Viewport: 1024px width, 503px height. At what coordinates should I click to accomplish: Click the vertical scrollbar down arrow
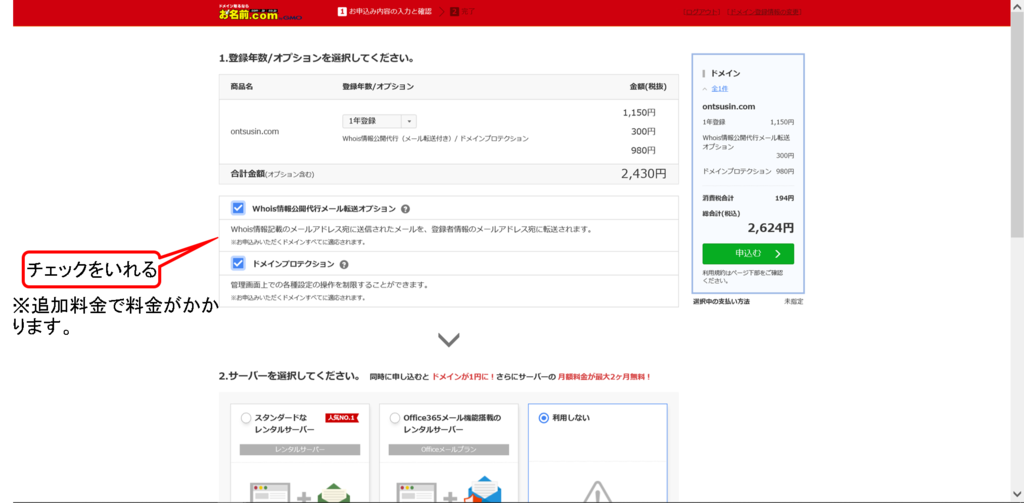point(1017,495)
